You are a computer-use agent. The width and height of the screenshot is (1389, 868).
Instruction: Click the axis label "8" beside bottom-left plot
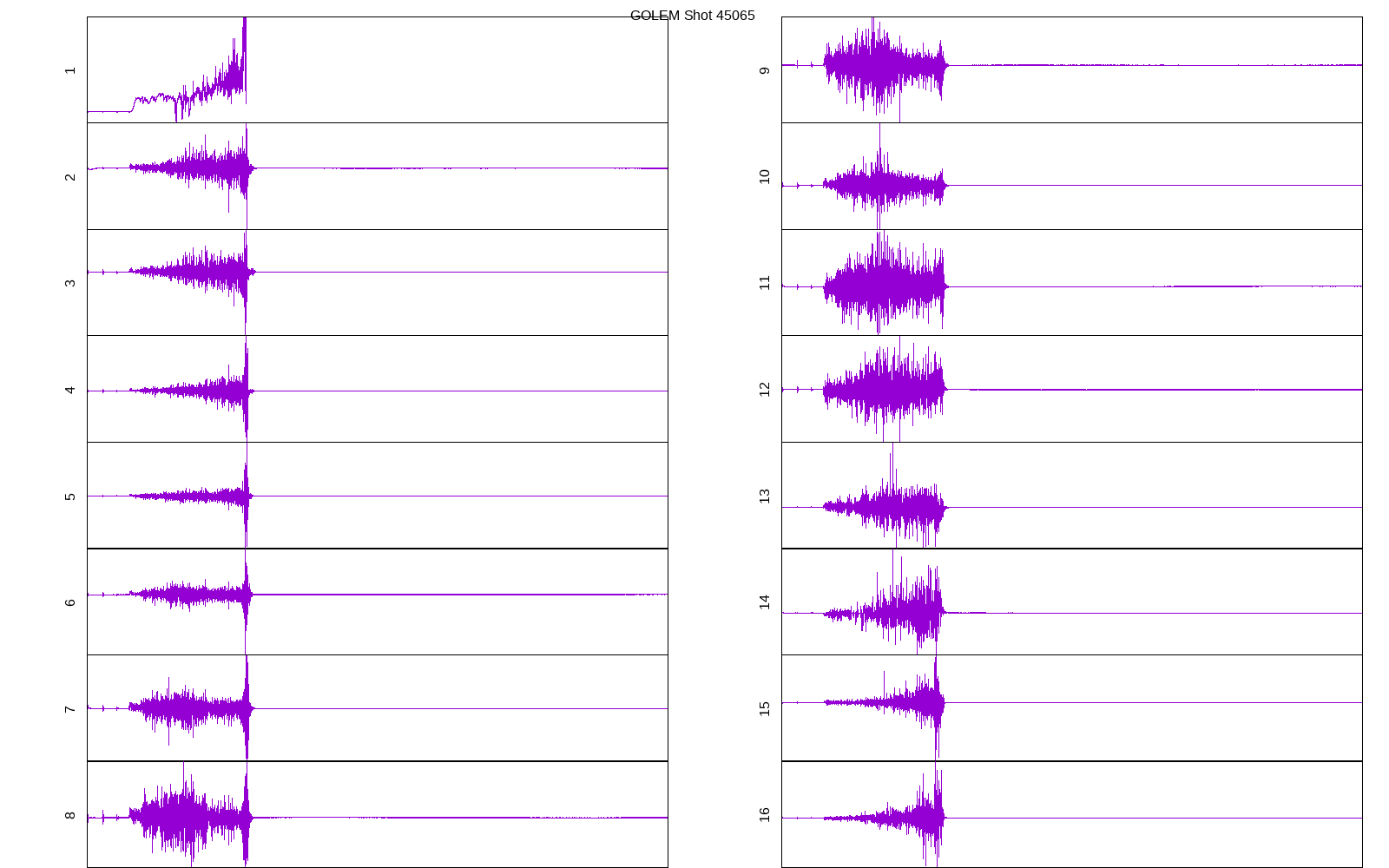[70, 815]
